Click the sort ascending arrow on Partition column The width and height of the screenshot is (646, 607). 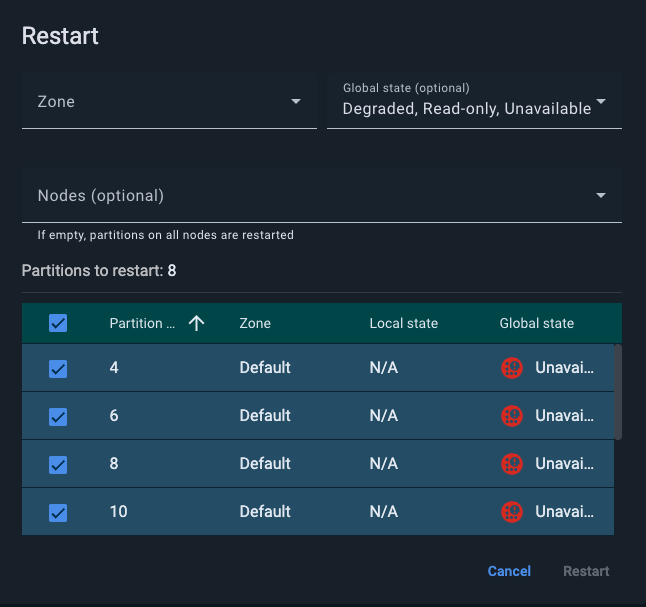click(197, 323)
